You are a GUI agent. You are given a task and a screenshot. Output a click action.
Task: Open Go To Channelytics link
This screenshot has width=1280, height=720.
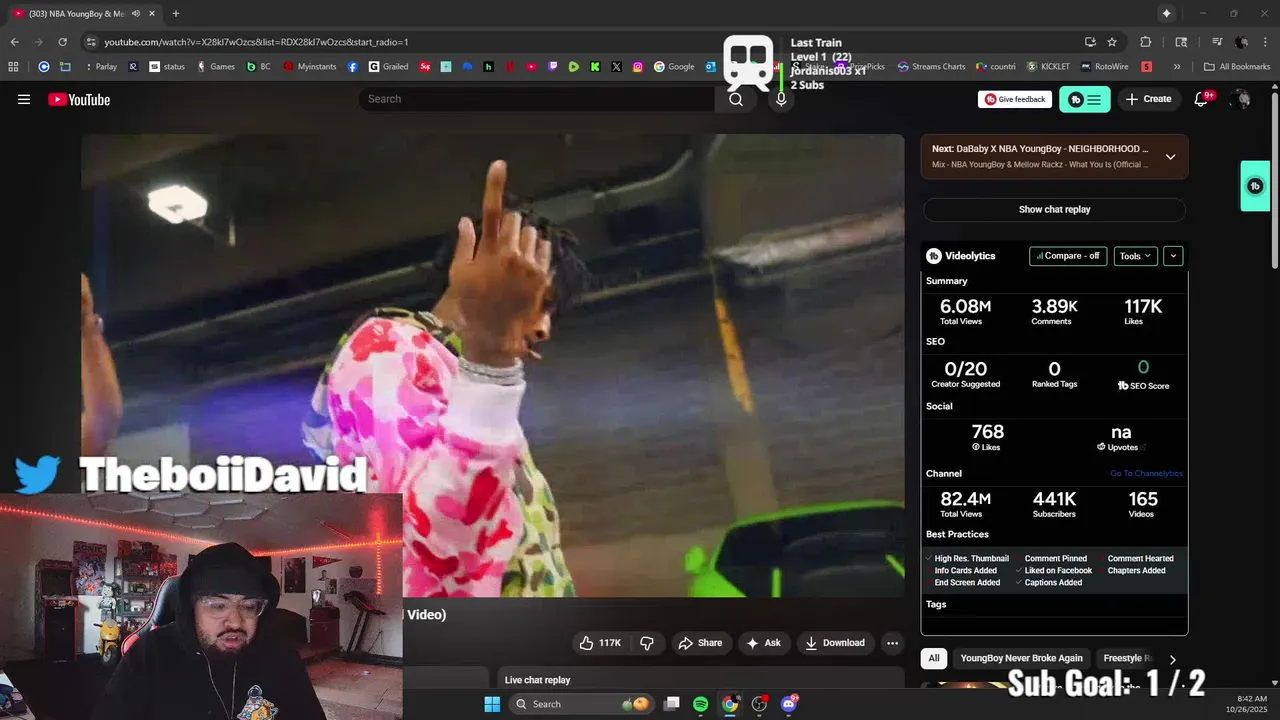click(x=1146, y=474)
